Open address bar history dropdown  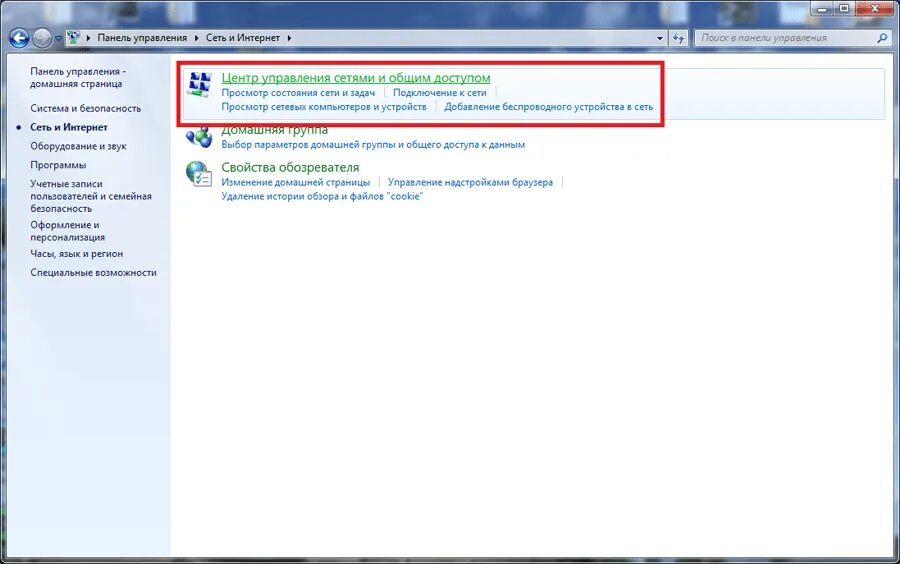660,38
